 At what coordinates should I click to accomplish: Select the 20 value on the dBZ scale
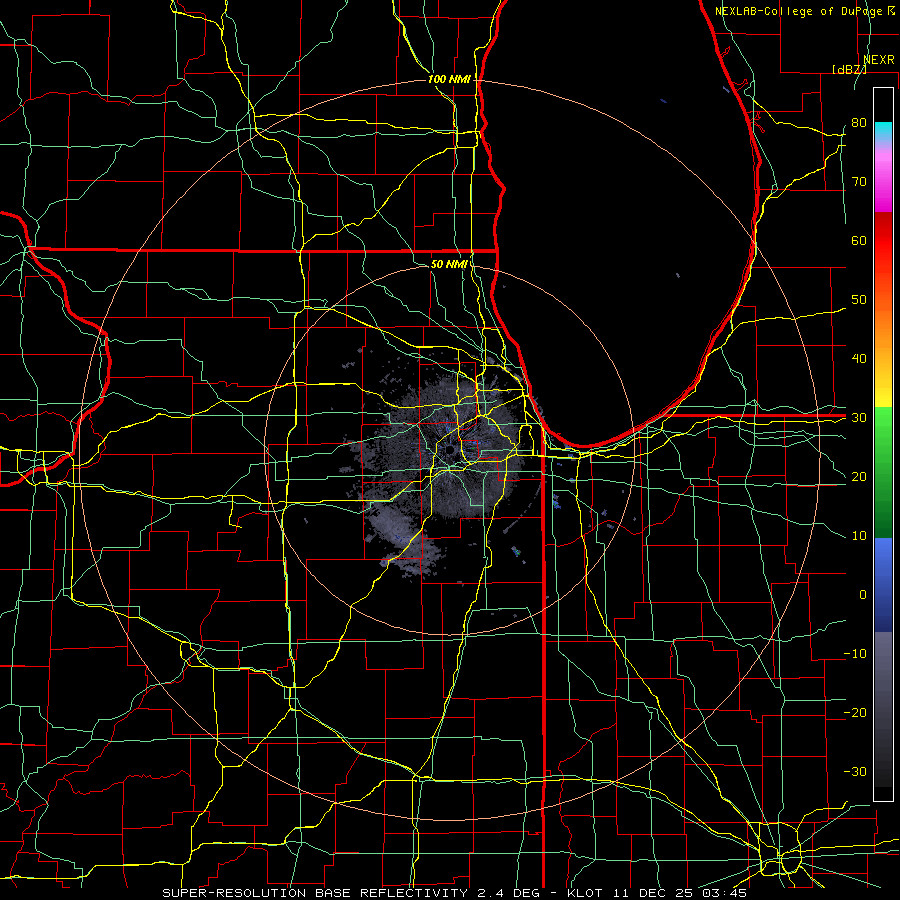859,476
